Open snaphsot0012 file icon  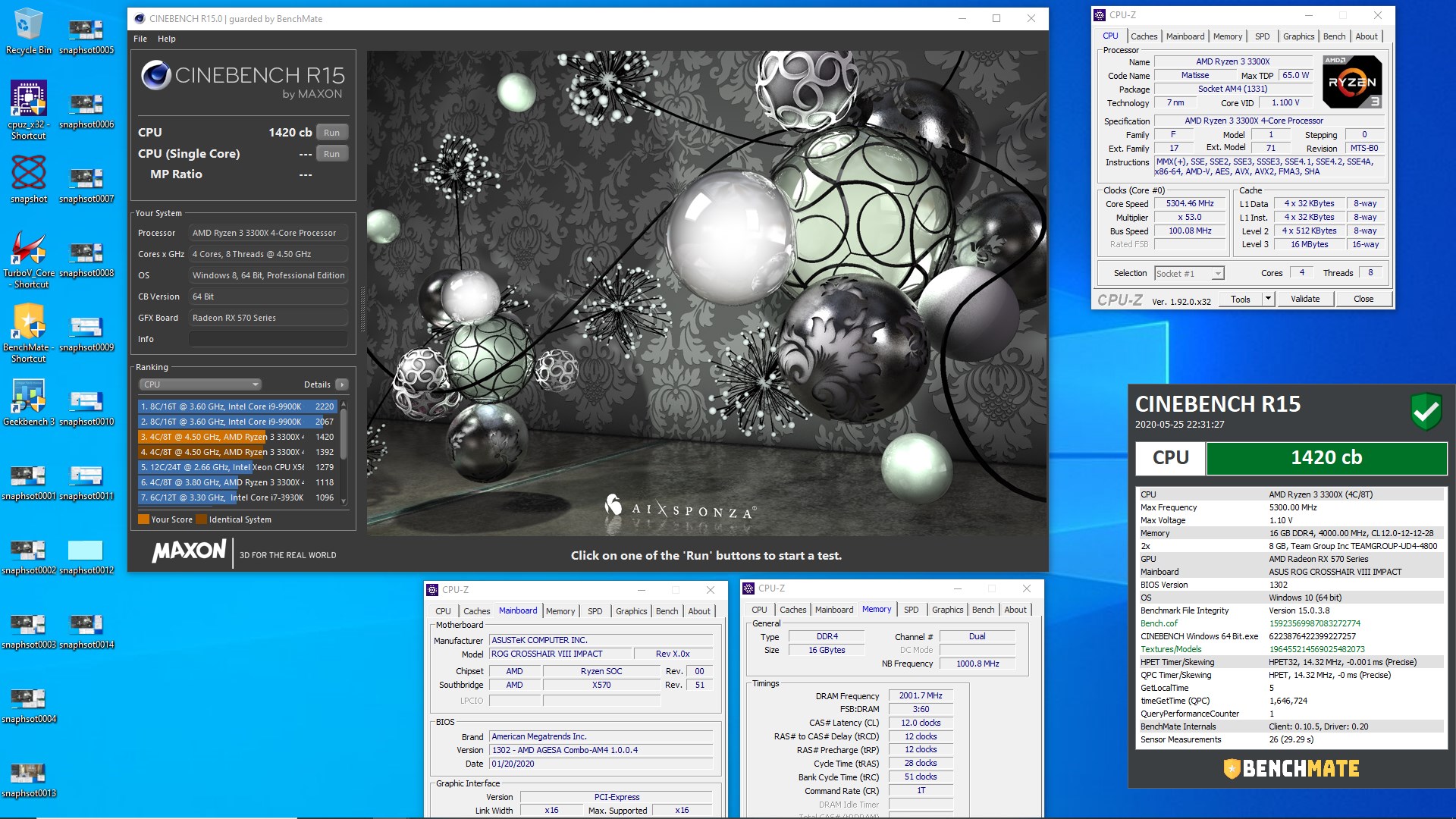point(86,557)
